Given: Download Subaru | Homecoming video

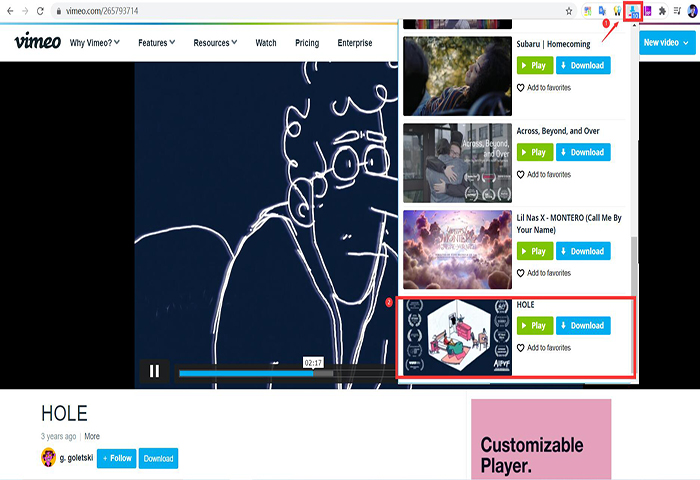Looking at the screenshot, I should (x=583, y=65).
